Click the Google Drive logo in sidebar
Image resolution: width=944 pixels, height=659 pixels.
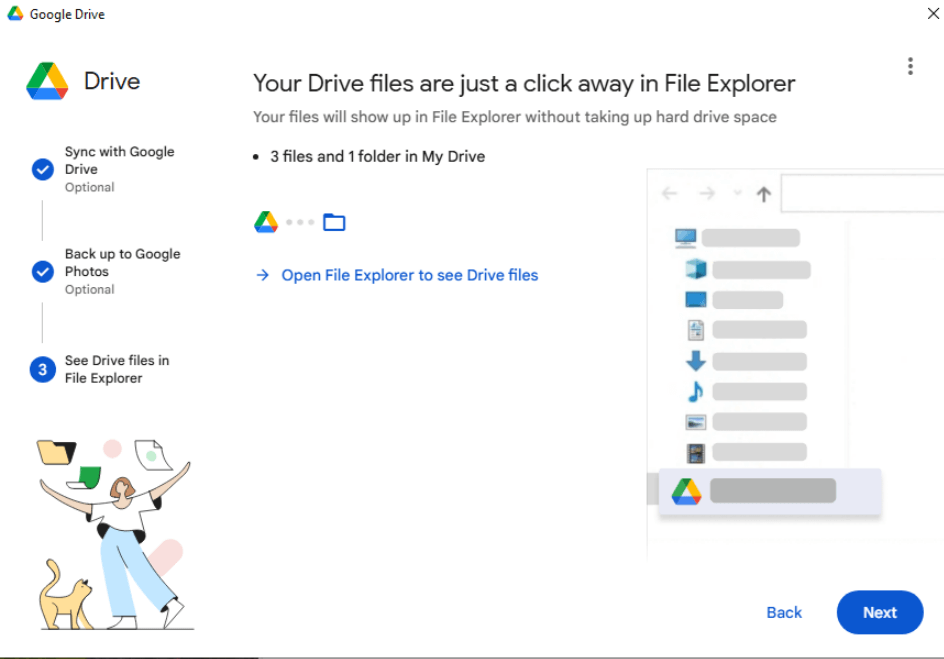coord(47,81)
